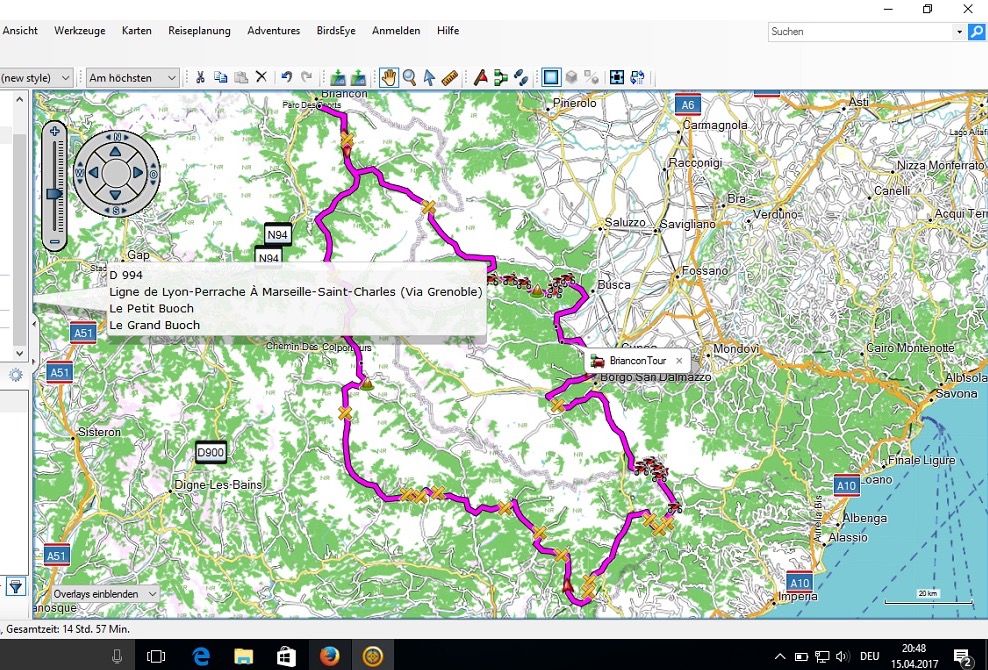The width and height of the screenshot is (988, 670).
Task: Click the filter funnel icon
Action: pyautogui.click(x=16, y=587)
